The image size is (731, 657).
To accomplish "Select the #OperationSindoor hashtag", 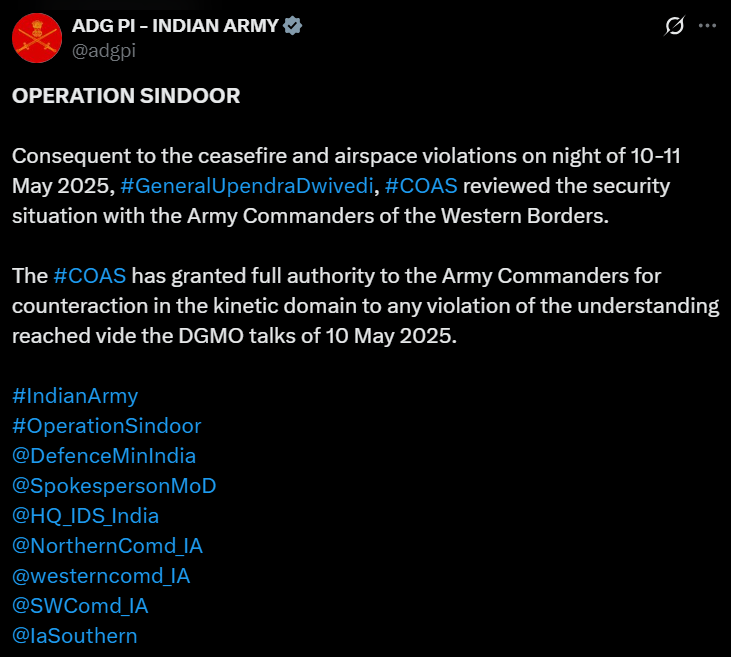I will (106, 426).
